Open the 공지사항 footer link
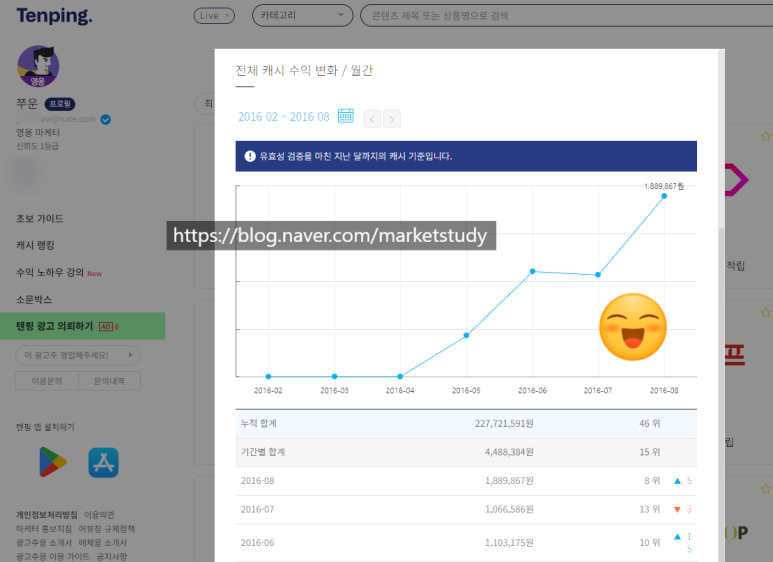This screenshot has width=773, height=562. (111, 556)
